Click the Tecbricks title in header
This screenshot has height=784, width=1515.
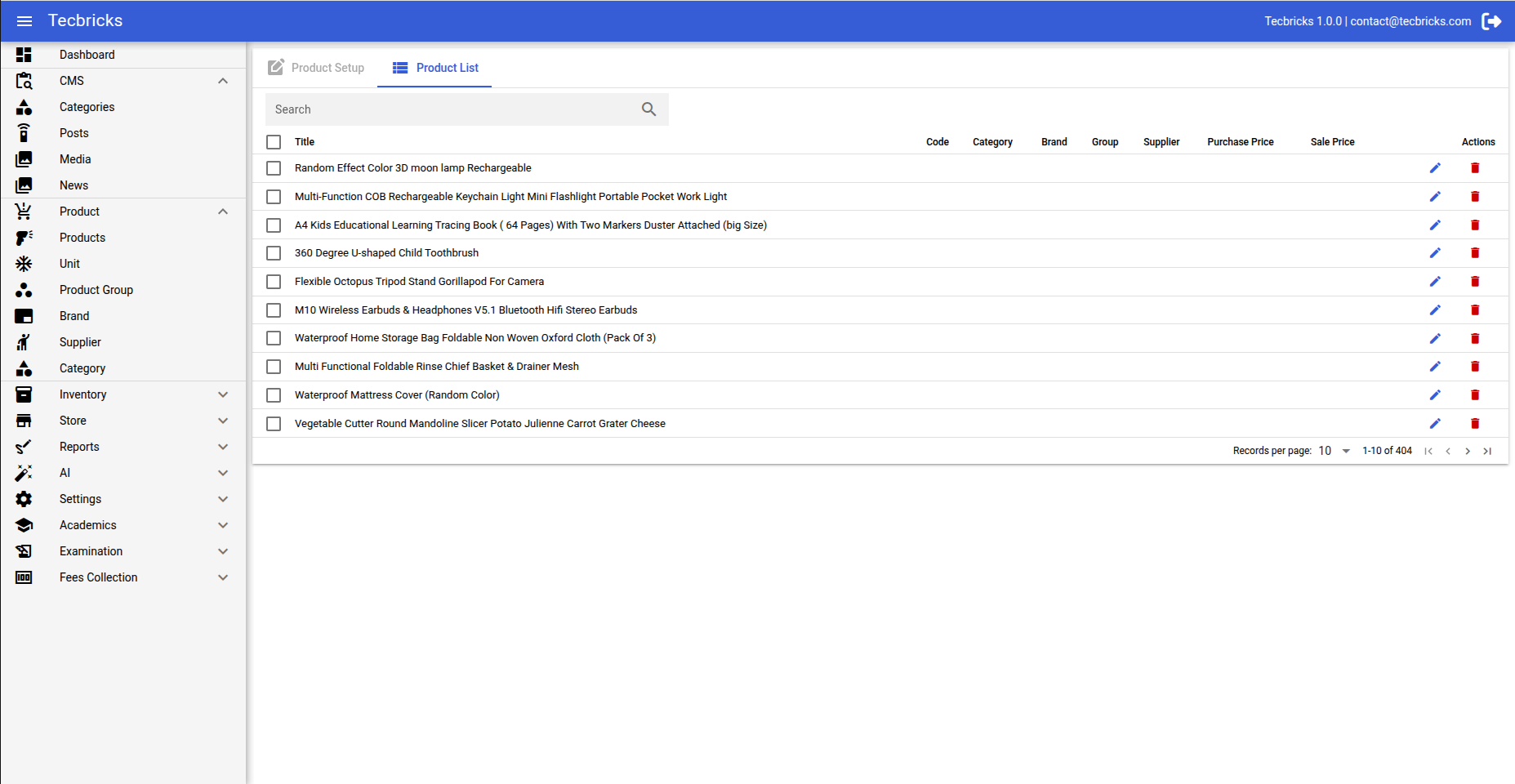click(x=85, y=20)
